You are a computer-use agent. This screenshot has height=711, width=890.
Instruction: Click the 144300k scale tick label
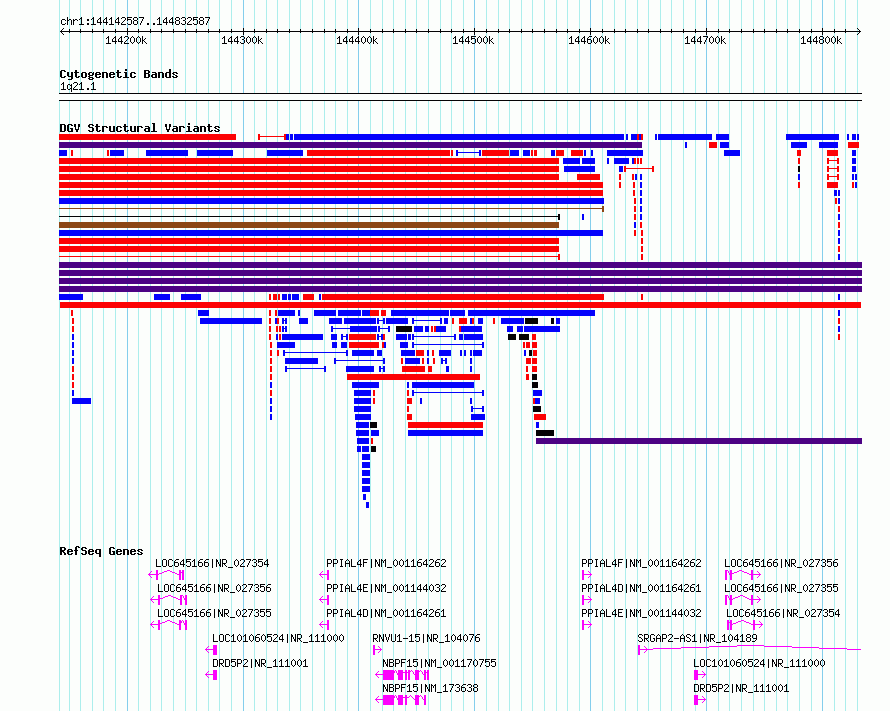coord(242,40)
